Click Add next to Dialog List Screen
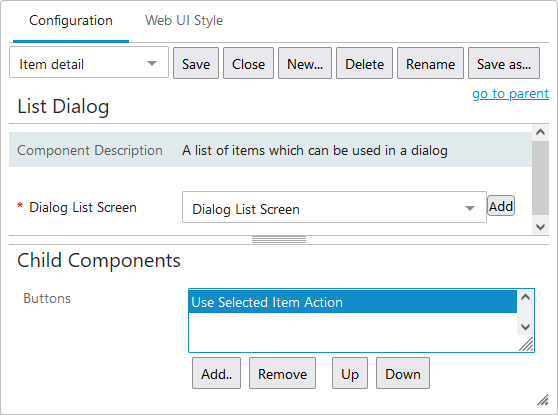558x415 pixels. point(501,206)
